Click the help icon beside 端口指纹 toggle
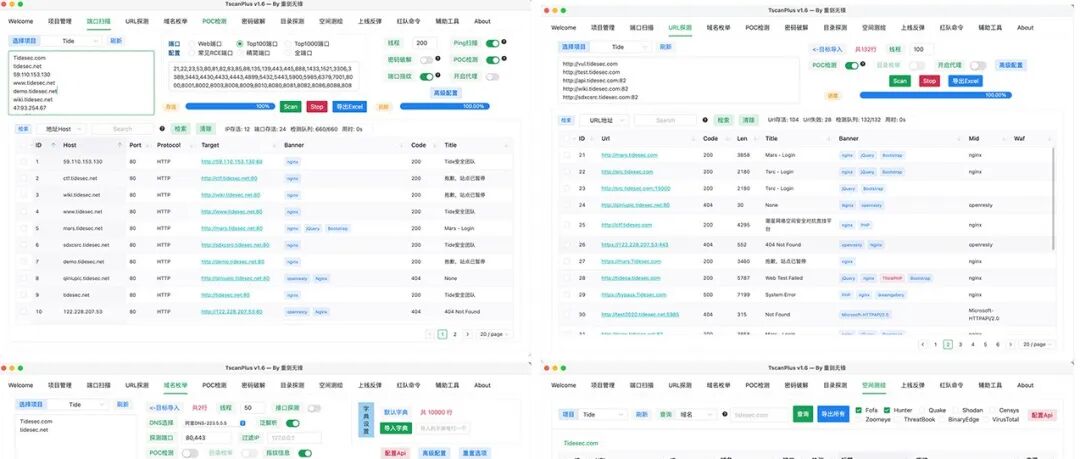Image resolution: width=1080 pixels, height=459 pixels. tap(438, 74)
